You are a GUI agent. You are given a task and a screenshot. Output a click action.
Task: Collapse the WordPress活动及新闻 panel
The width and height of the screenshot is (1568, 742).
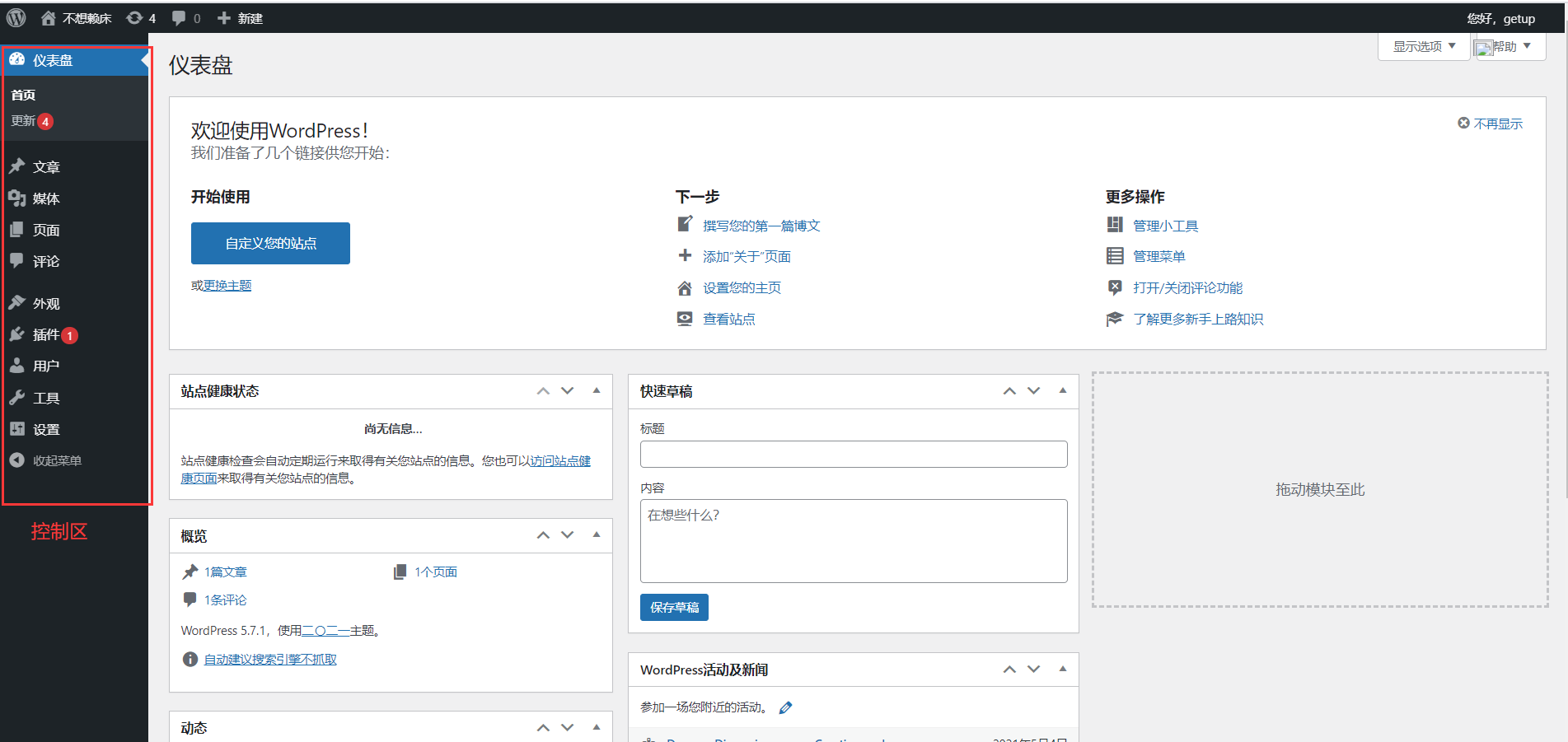[x=1063, y=669]
